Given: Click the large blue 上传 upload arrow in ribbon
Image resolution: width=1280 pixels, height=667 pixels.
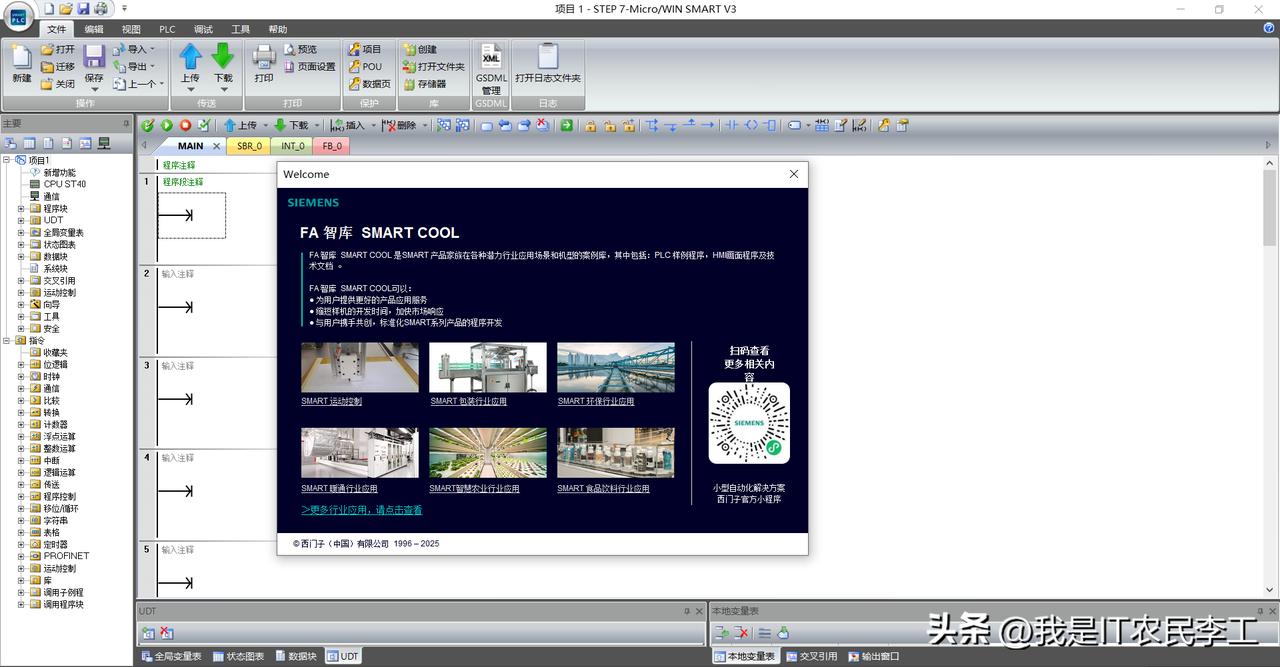Looking at the screenshot, I should (190, 56).
